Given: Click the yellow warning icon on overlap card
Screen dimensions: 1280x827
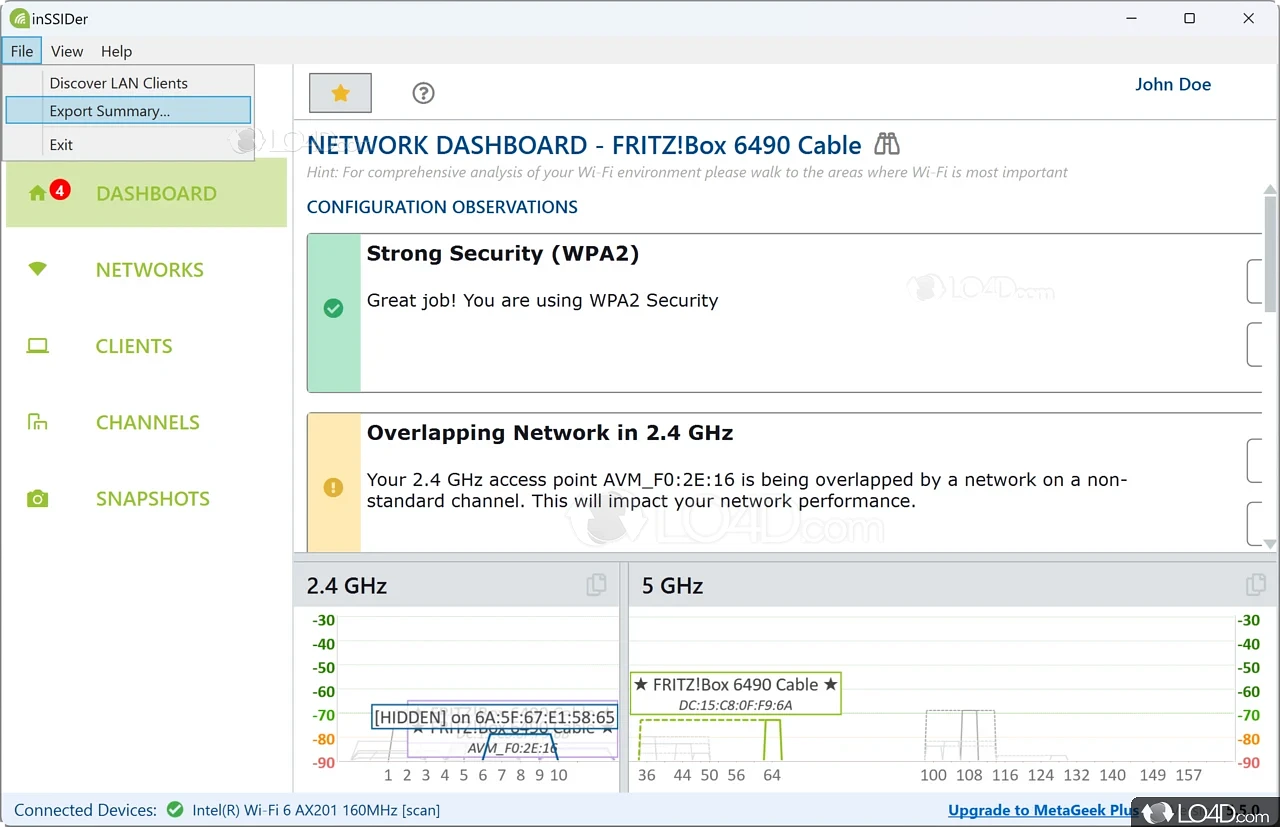Looking at the screenshot, I should pos(334,488).
